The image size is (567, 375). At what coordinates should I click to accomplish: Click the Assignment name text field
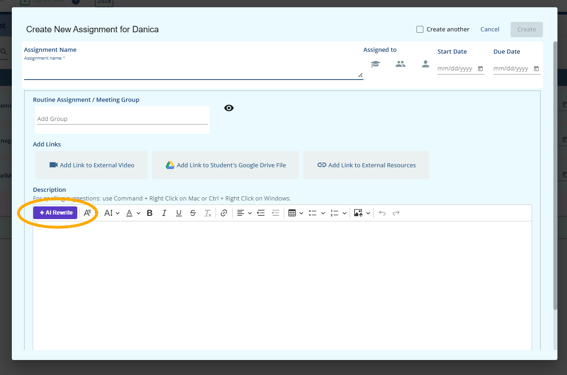point(193,71)
